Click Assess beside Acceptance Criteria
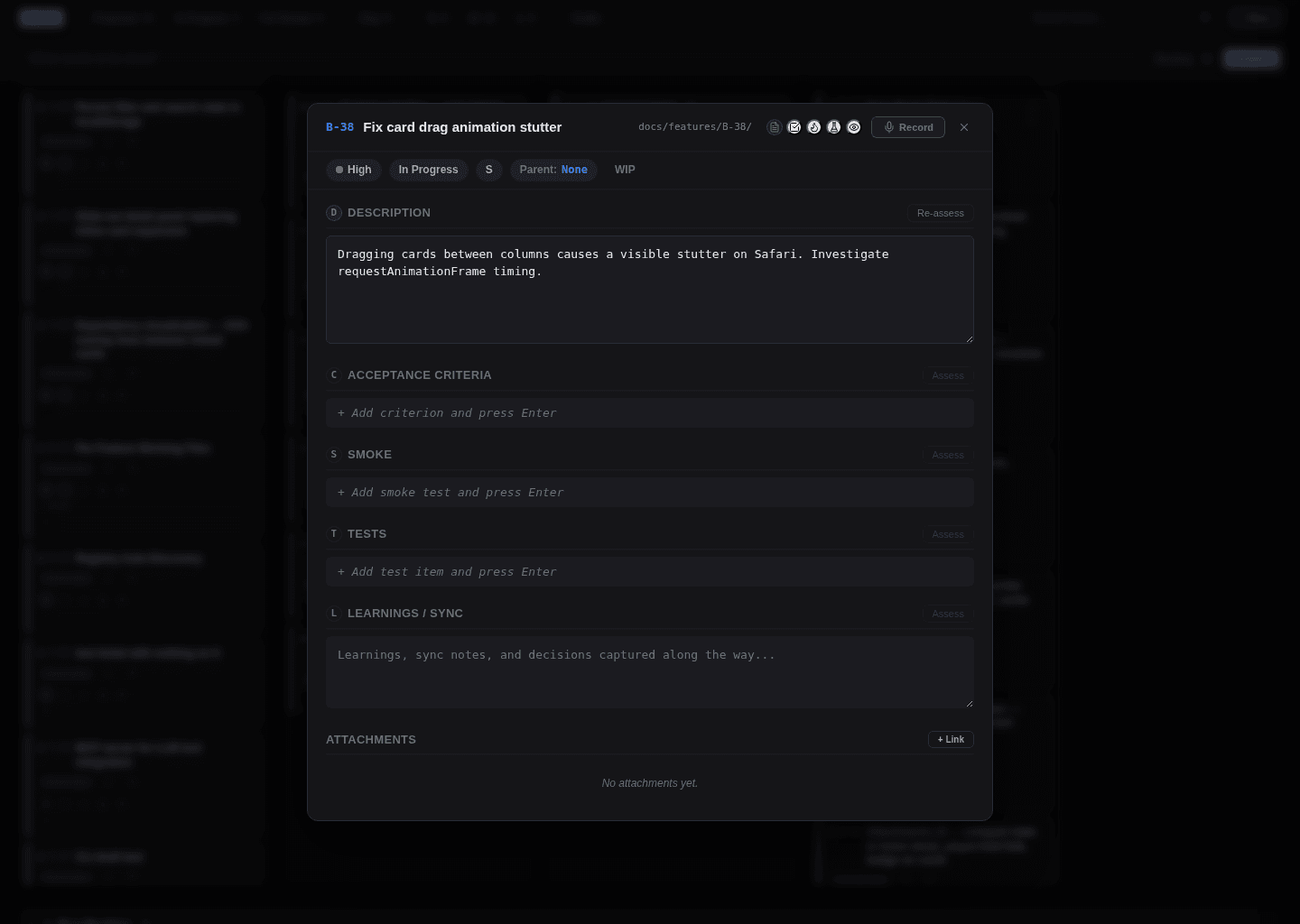This screenshot has width=1300, height=924. coord(948,375)
